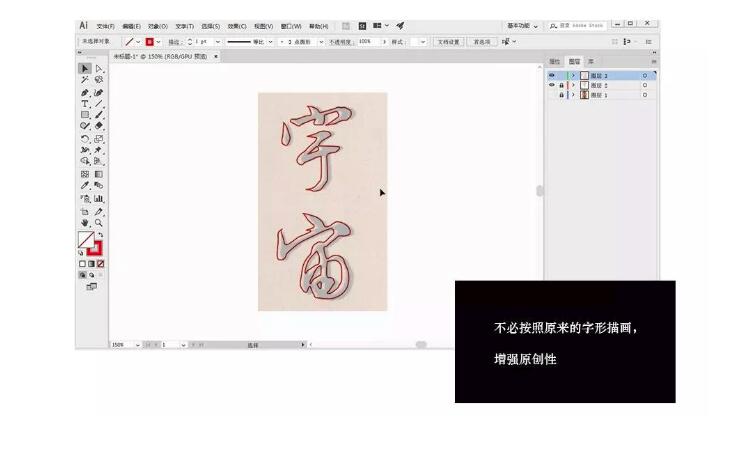The height and width of the screenshot is (464, 740).
Task: Expand layer 图层 1 contents
Action: coord(573,95)
